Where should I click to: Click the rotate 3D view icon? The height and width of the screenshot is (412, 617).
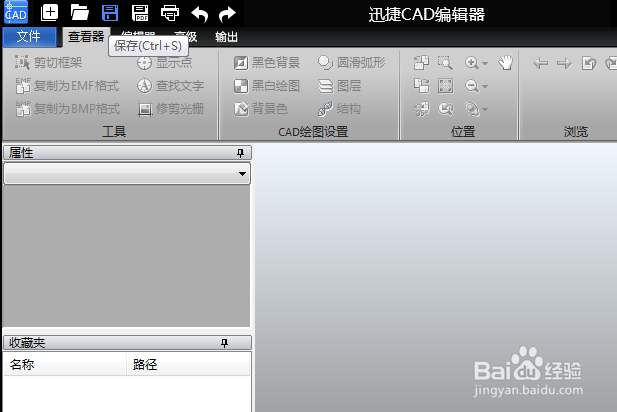pos(421,109)
